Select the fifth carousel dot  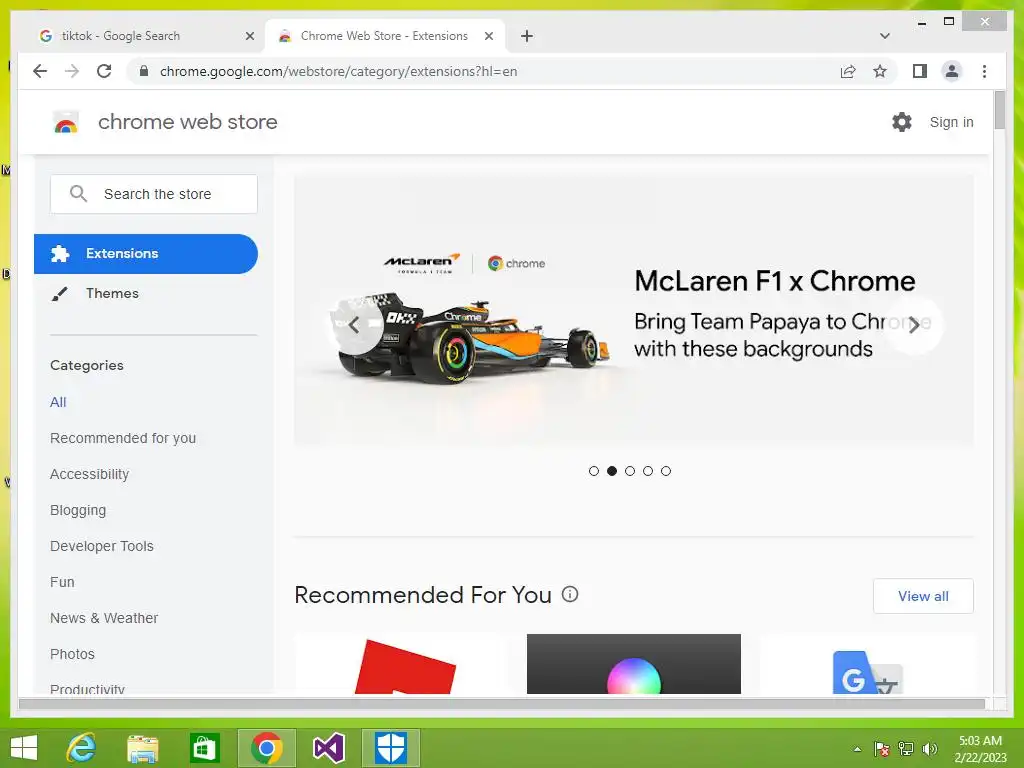pyautogui.click(x=665, y=471)
